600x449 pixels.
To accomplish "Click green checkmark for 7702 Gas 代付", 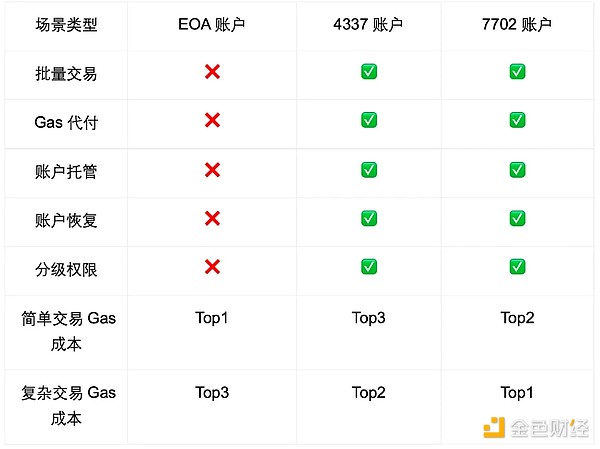I will [517, 120].
